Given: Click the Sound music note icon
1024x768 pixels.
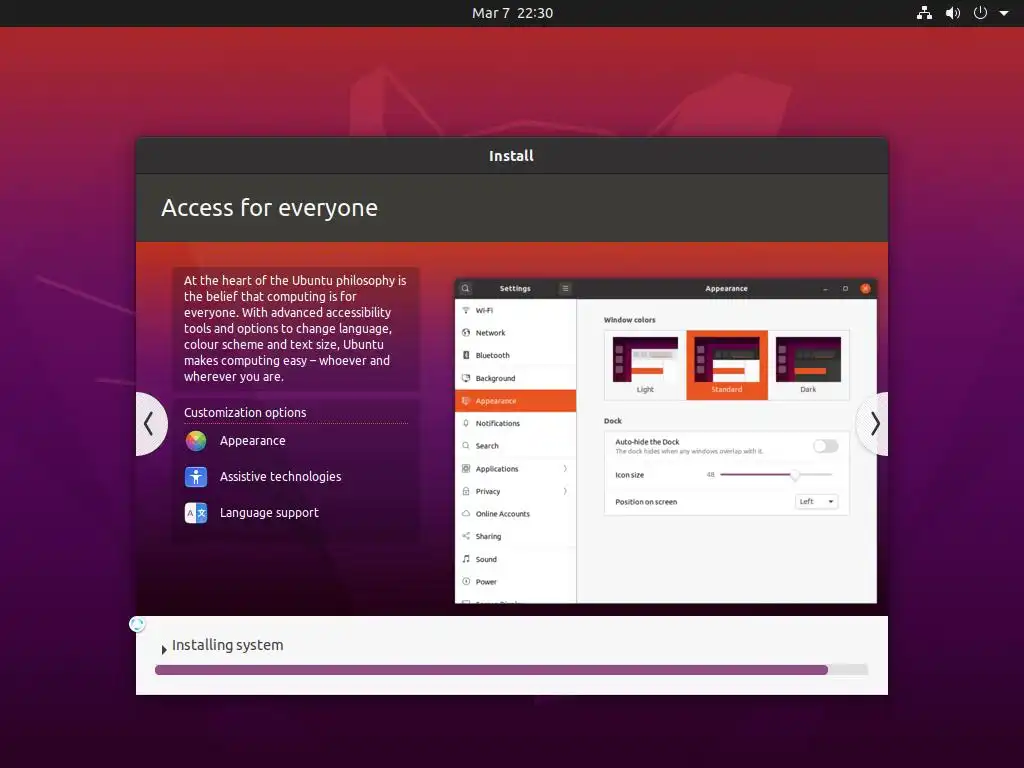Looking at the screenshot, I should 466,559.
